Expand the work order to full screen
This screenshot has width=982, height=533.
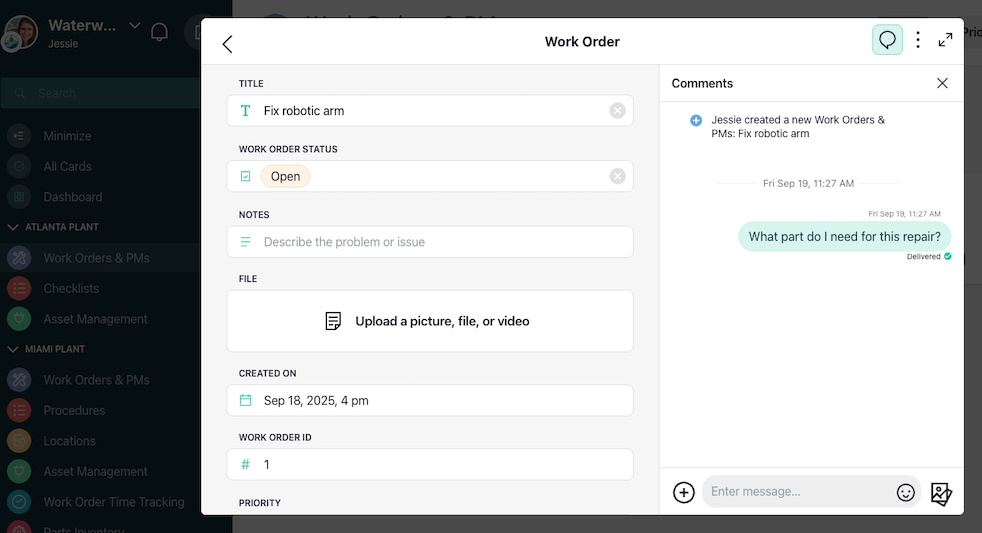[945, 40]
